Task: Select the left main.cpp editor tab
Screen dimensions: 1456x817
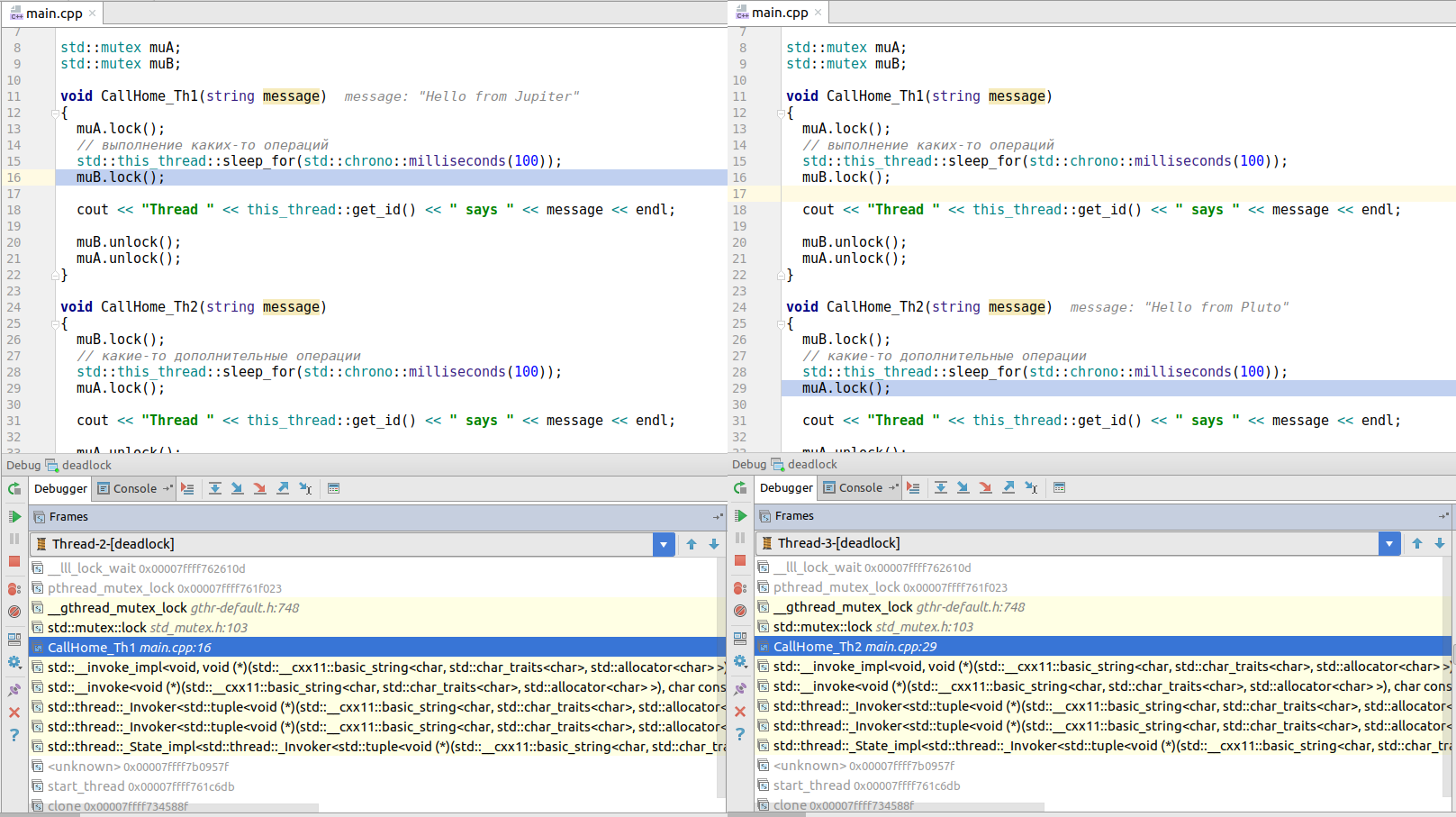Action: pos(51,13)
